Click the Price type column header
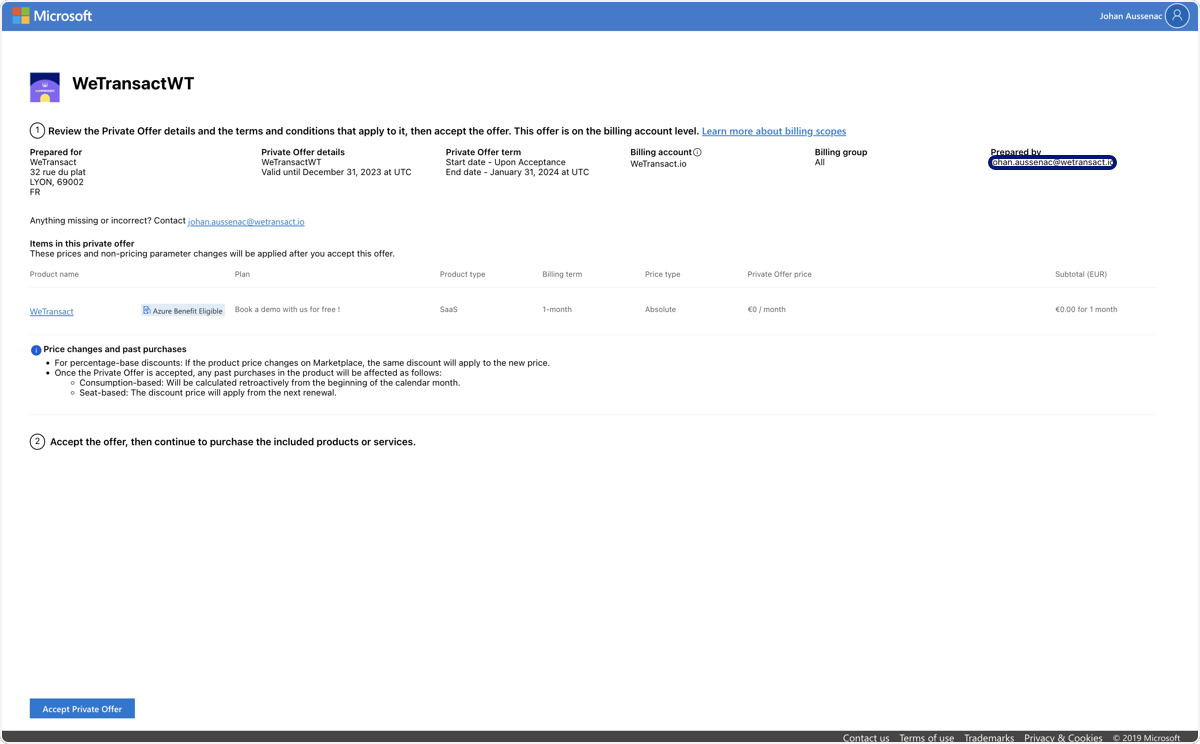The width and height of the screenshot is (1200, 744). coord(663,274)
